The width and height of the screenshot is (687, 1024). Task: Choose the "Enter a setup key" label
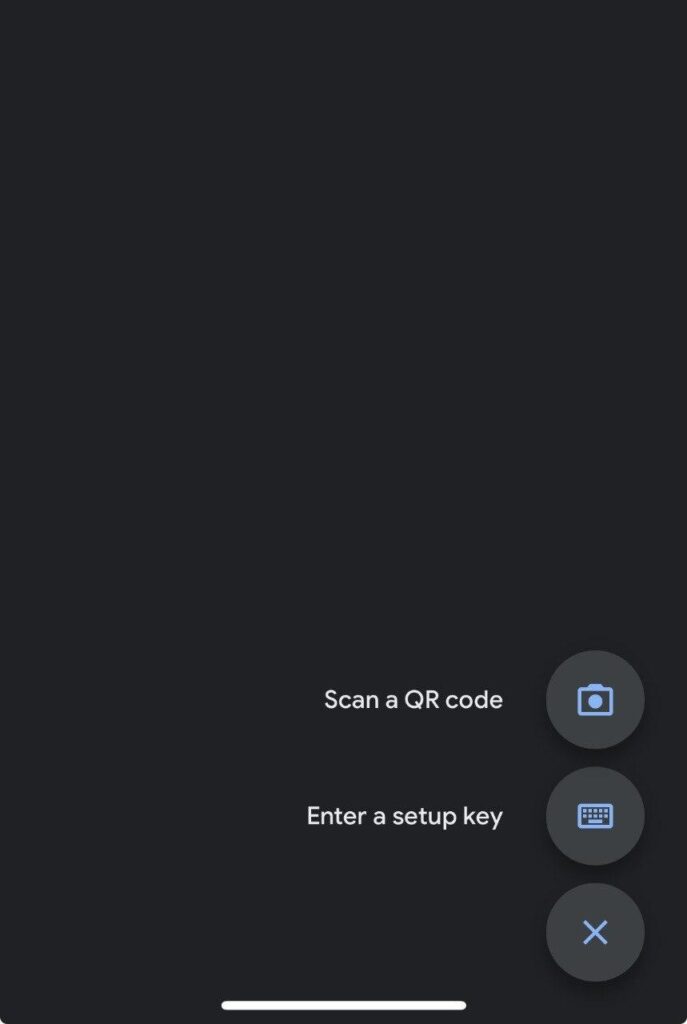[405, 816]
